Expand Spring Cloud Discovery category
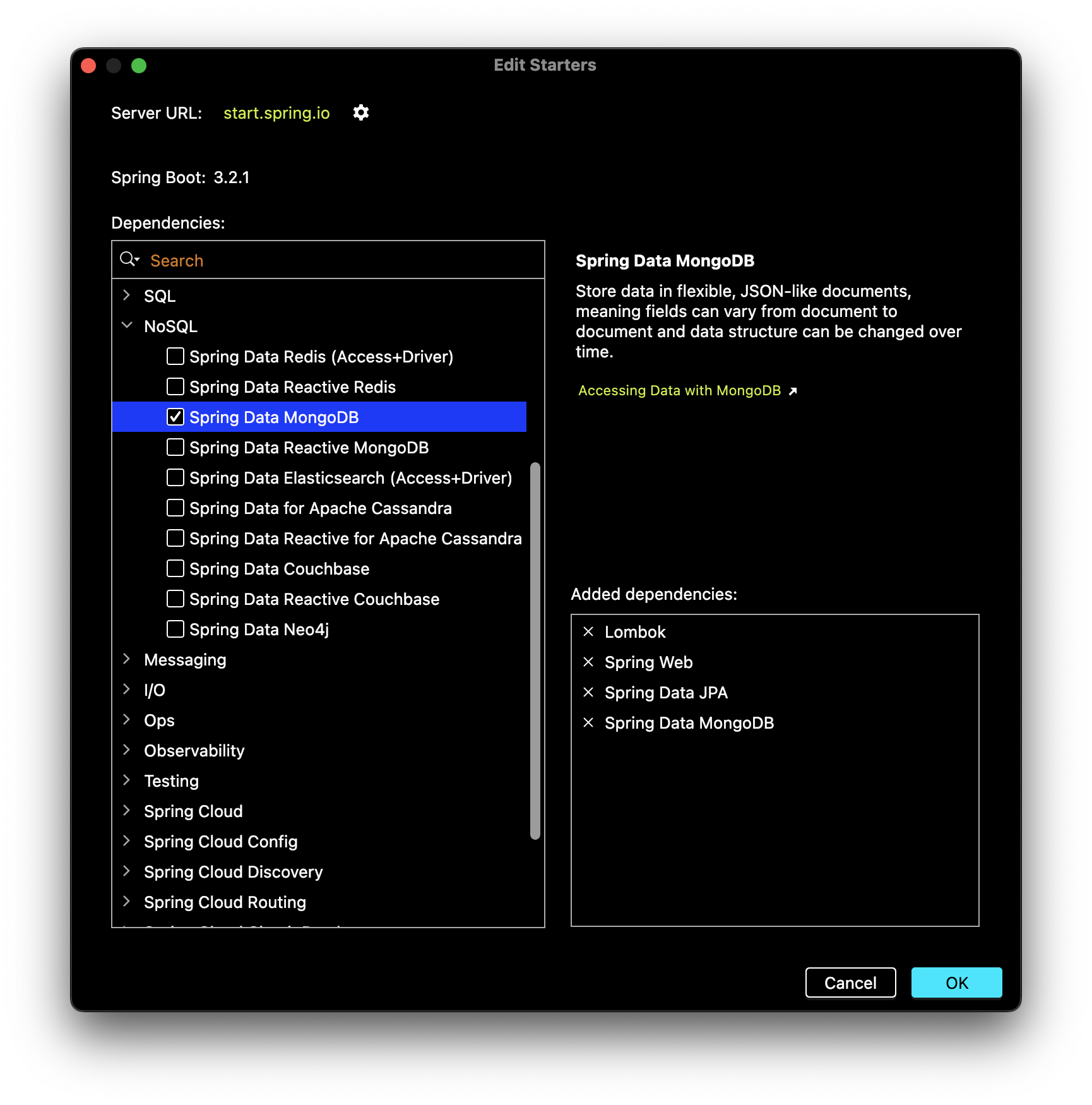 [126, 871]
